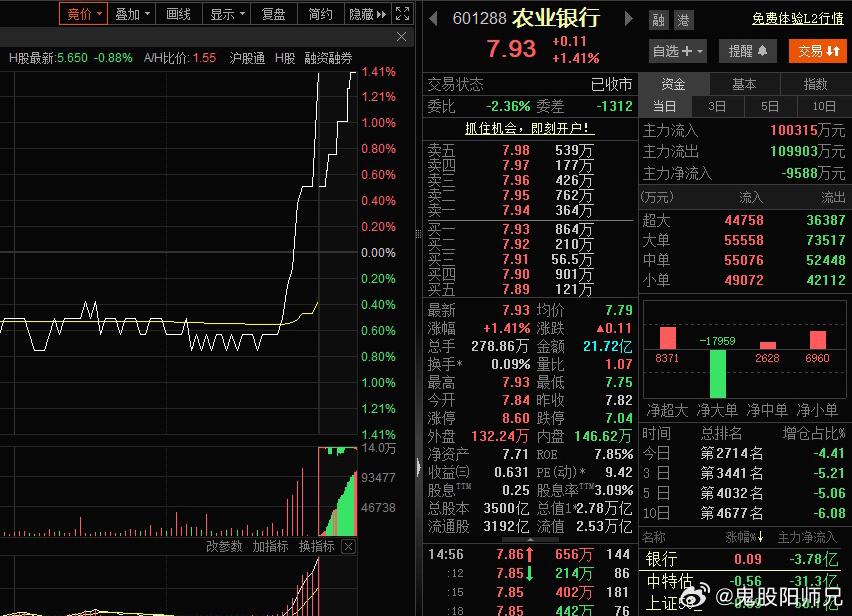Toggle fullscreen chart icon
Image resolution: width=852 pixels, height=616 pixels.
(402, 14)
